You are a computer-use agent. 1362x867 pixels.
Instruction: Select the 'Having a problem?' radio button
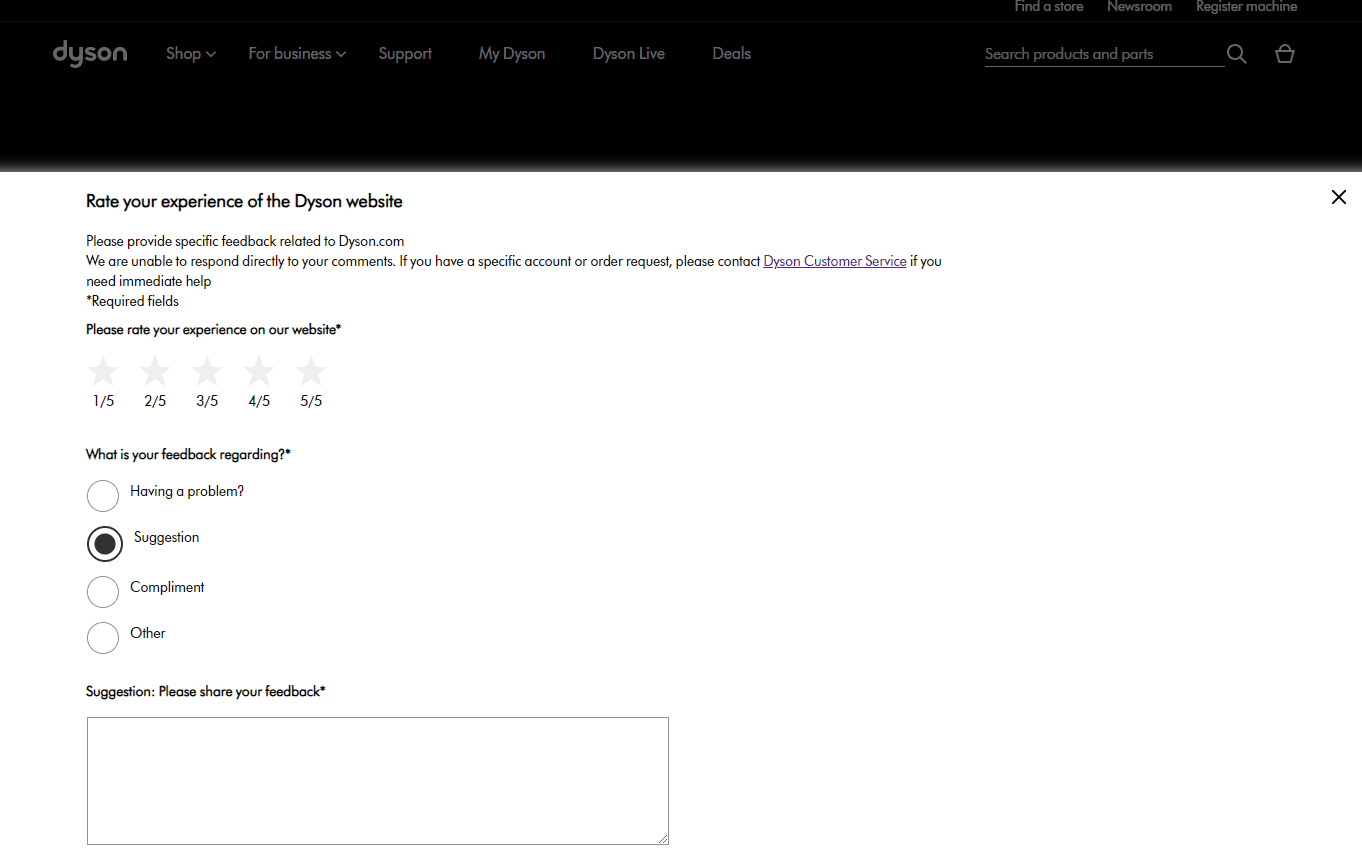click(x=103, y=495)
